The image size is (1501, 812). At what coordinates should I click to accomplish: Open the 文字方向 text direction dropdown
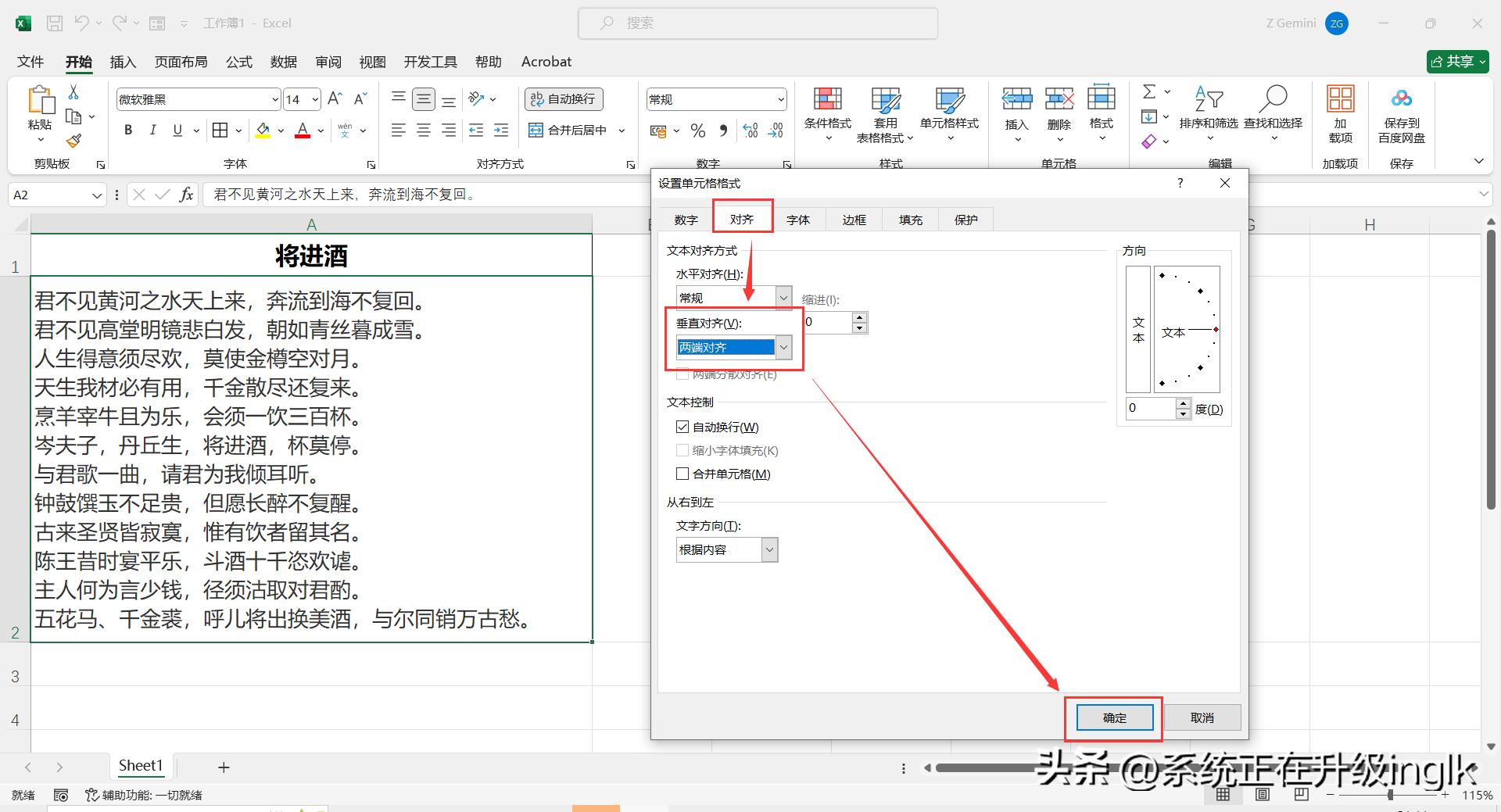[x=770, y=549]
